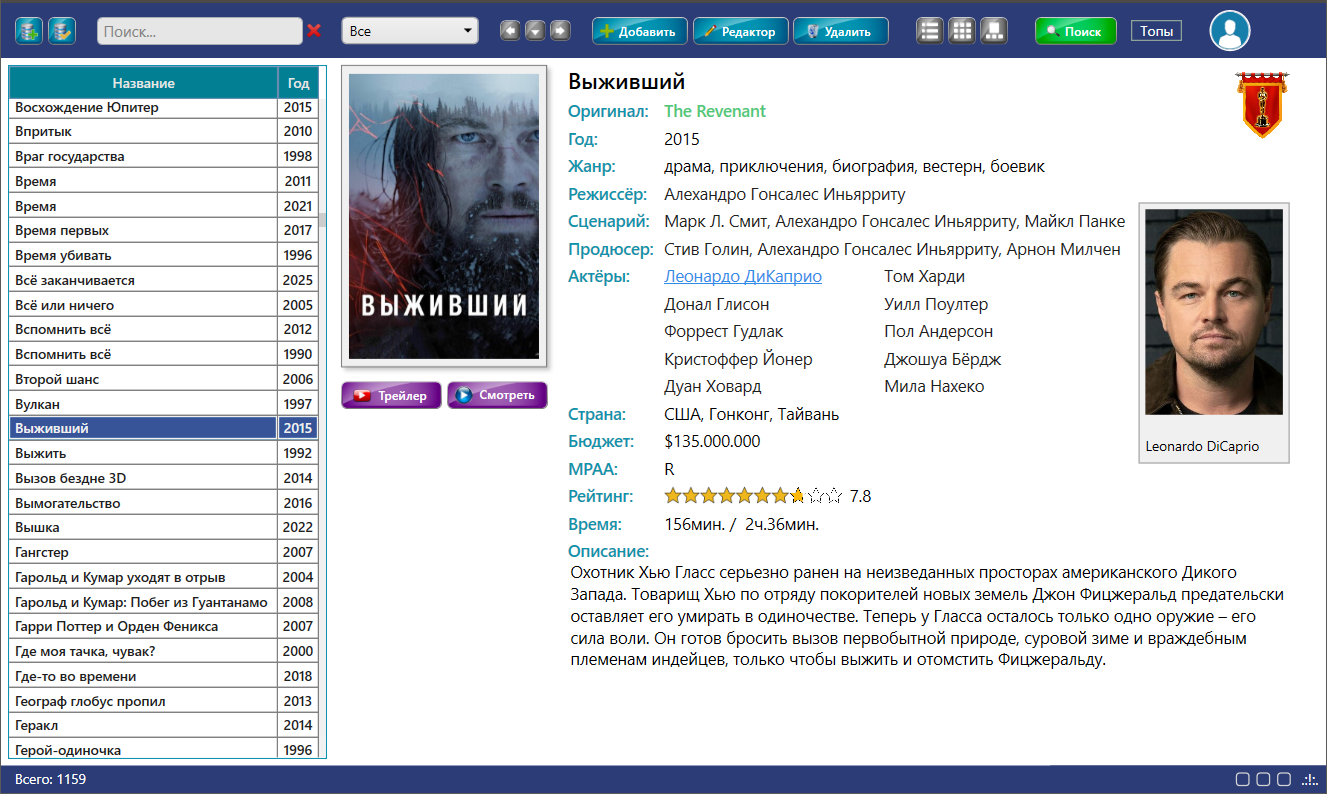
Task: Click the down navigation arrow button
Action: click(x=535, y=31)
